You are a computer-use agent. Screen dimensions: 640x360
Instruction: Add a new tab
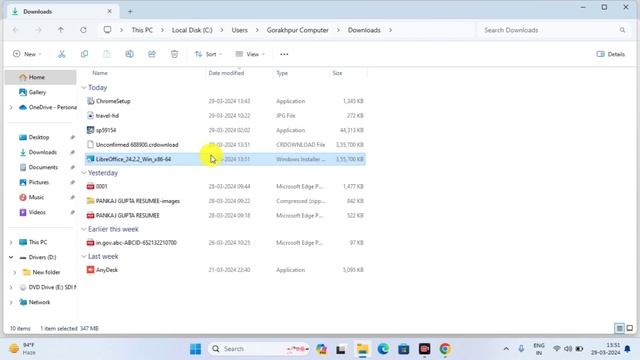(130, 11)
